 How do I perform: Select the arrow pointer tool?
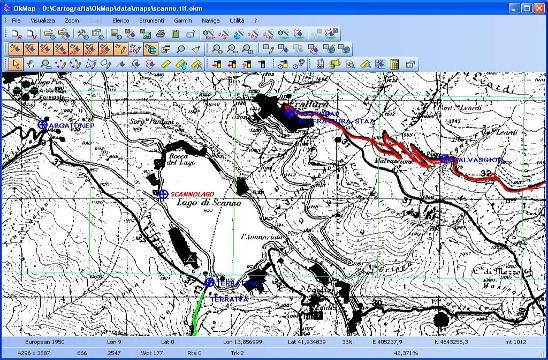(16, 64)
